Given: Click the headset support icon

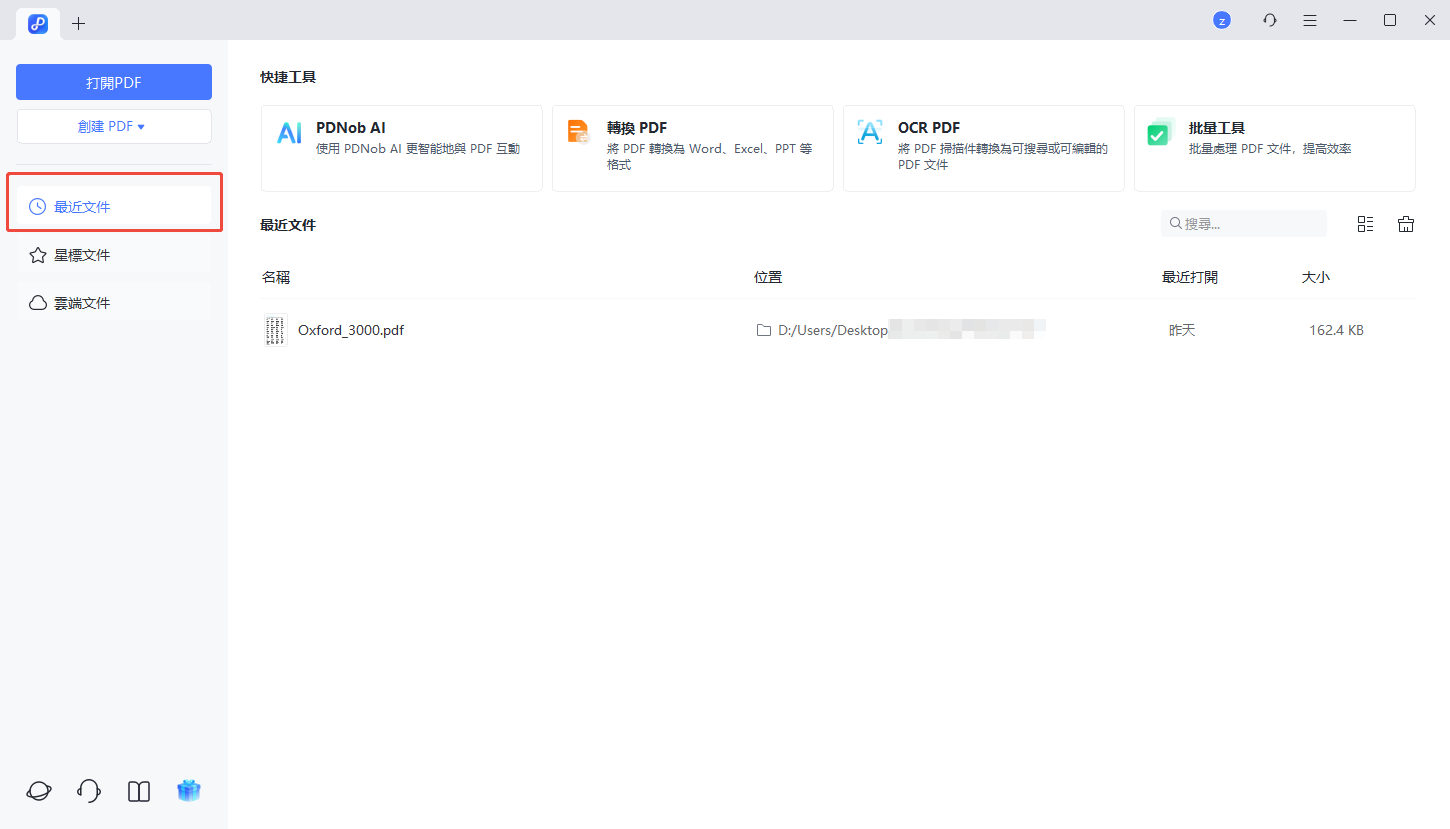Looking at the screenshot, I should tap(88, 790).
